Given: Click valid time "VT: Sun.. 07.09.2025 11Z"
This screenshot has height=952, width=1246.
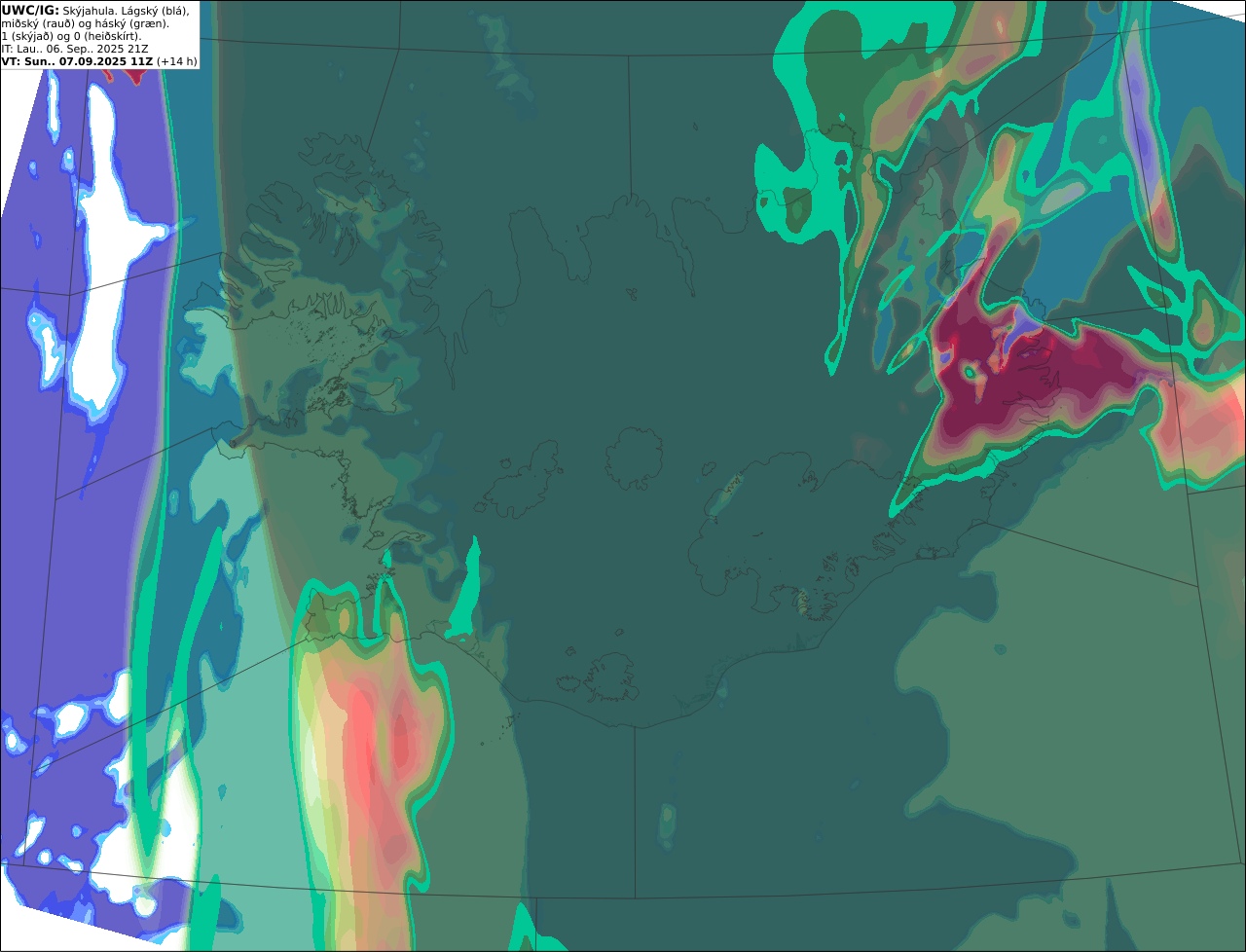Looking at the screenshot, I should [x=77, y=61].
